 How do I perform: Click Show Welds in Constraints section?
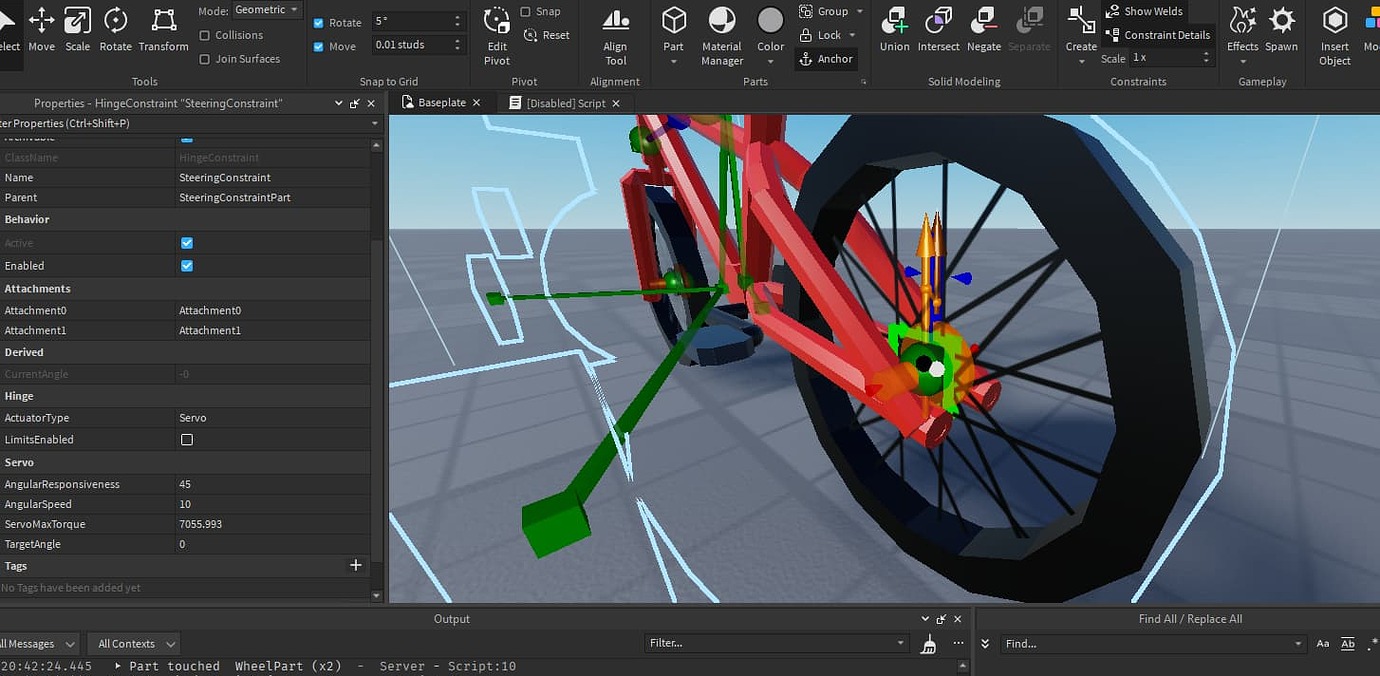1144,11
